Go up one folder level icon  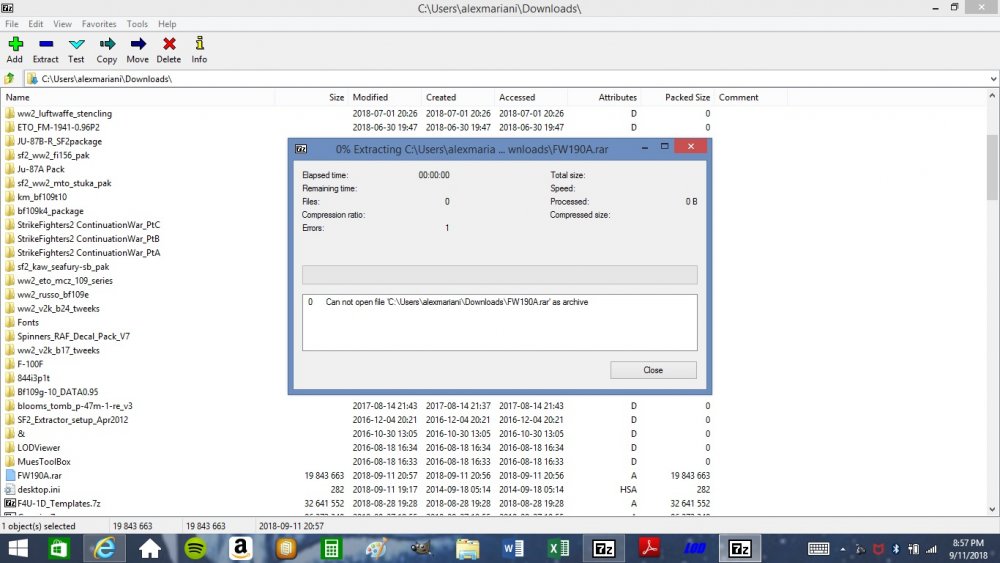10,79
